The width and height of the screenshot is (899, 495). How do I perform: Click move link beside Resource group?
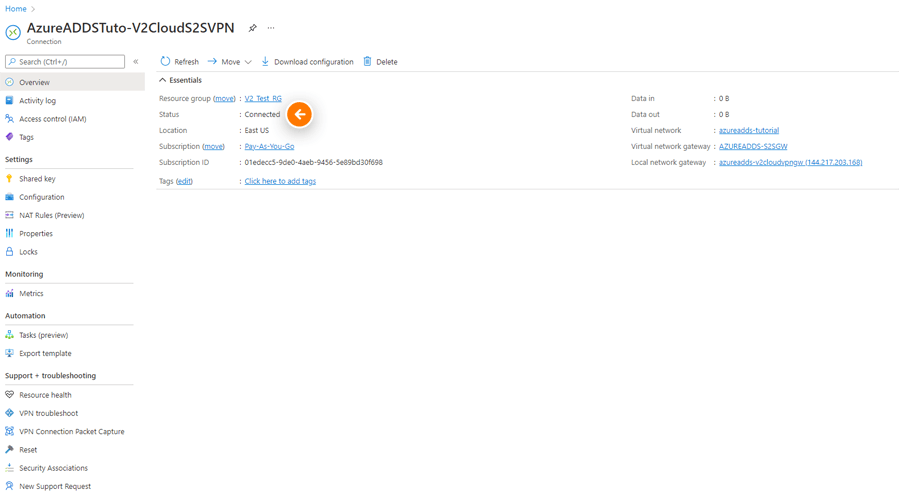click(224, 99)
